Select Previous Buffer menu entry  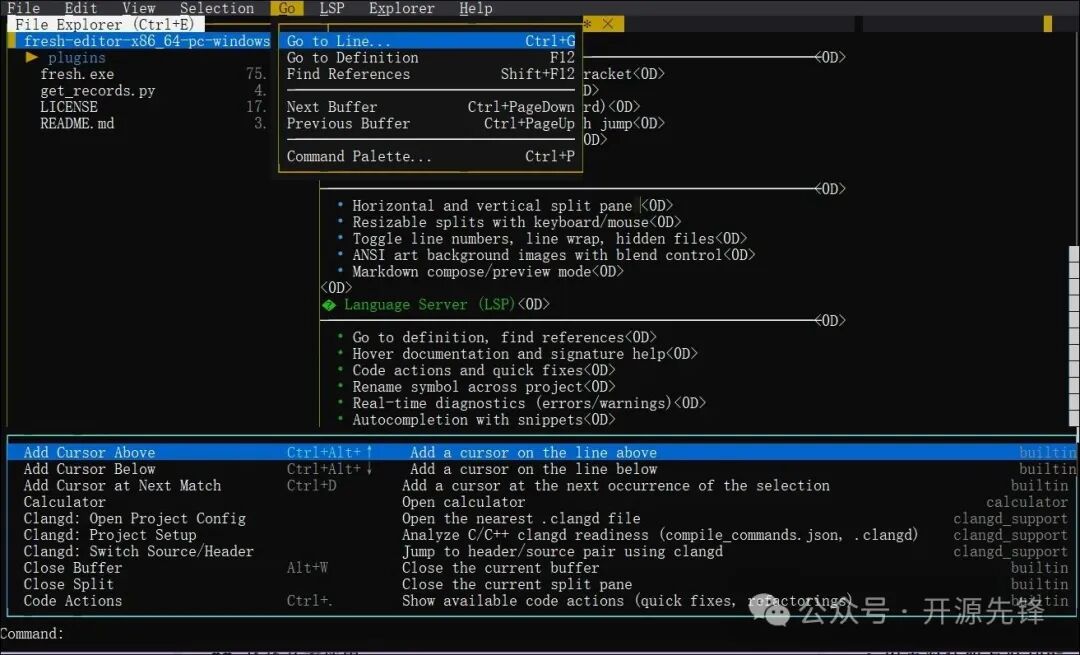coord(430,123)
